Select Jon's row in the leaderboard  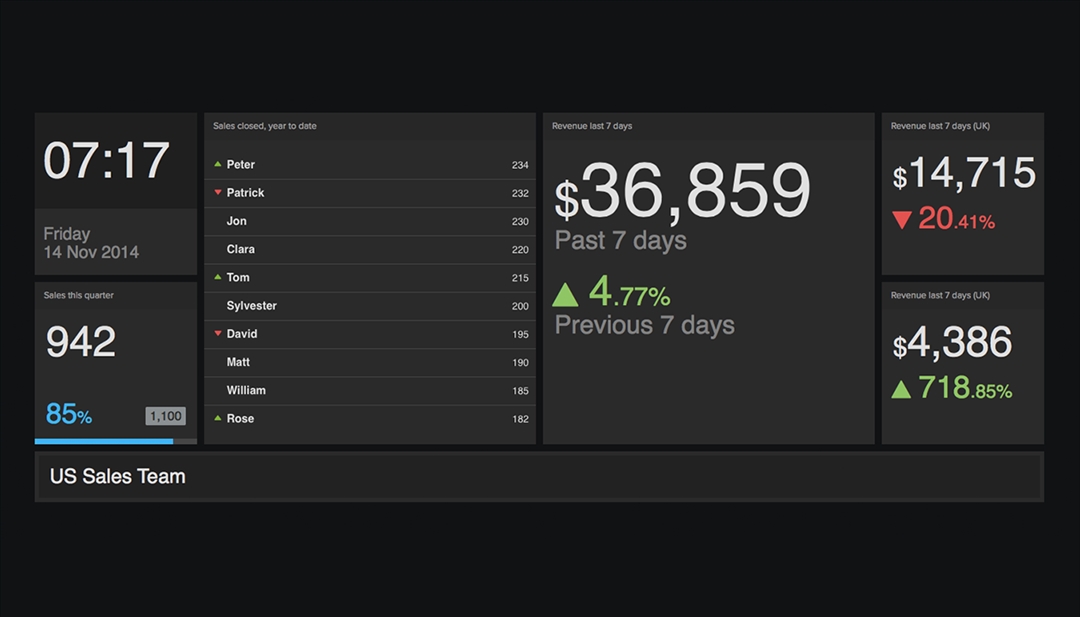tap(370, 221)
